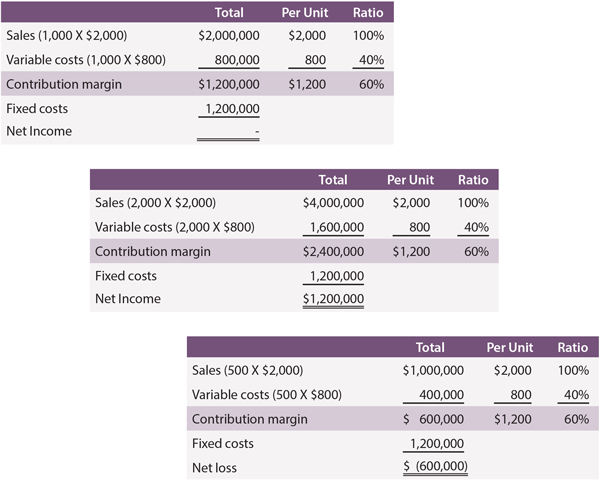Click Variable costs (1,000 X $800) label
600x481 pixels.
[86, 60]
